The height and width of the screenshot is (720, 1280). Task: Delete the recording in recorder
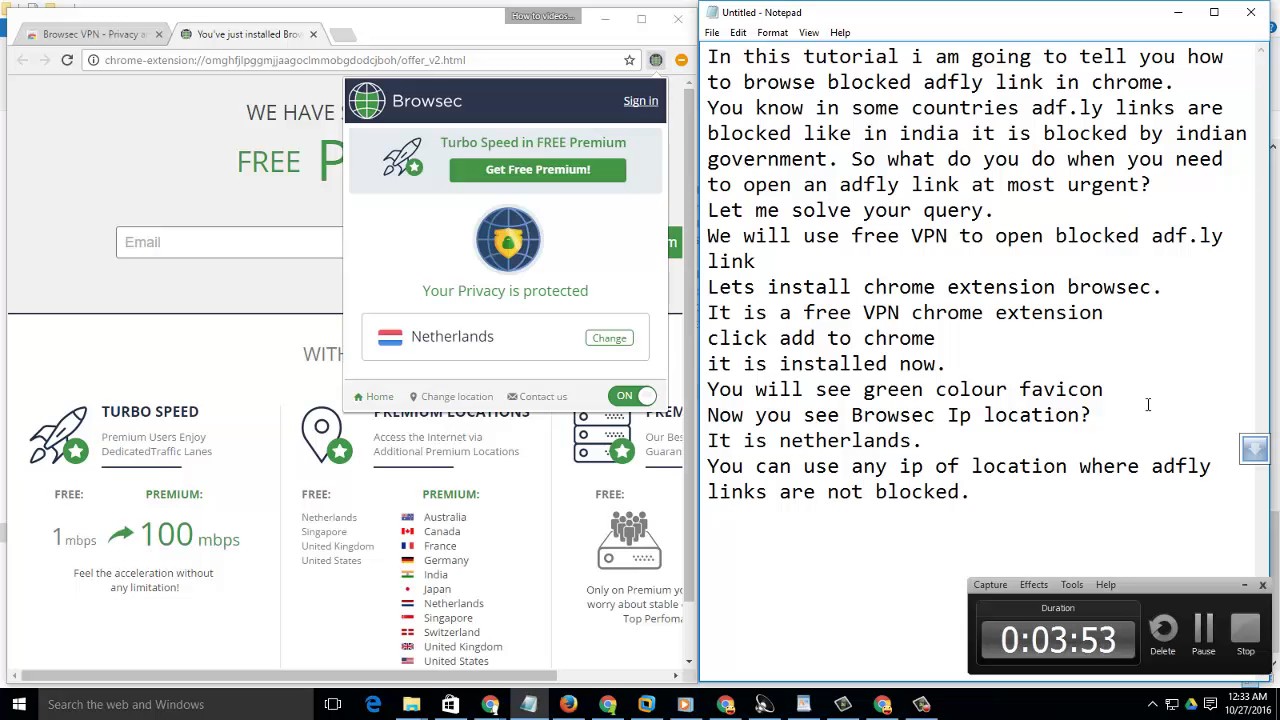click(1163, 635)
